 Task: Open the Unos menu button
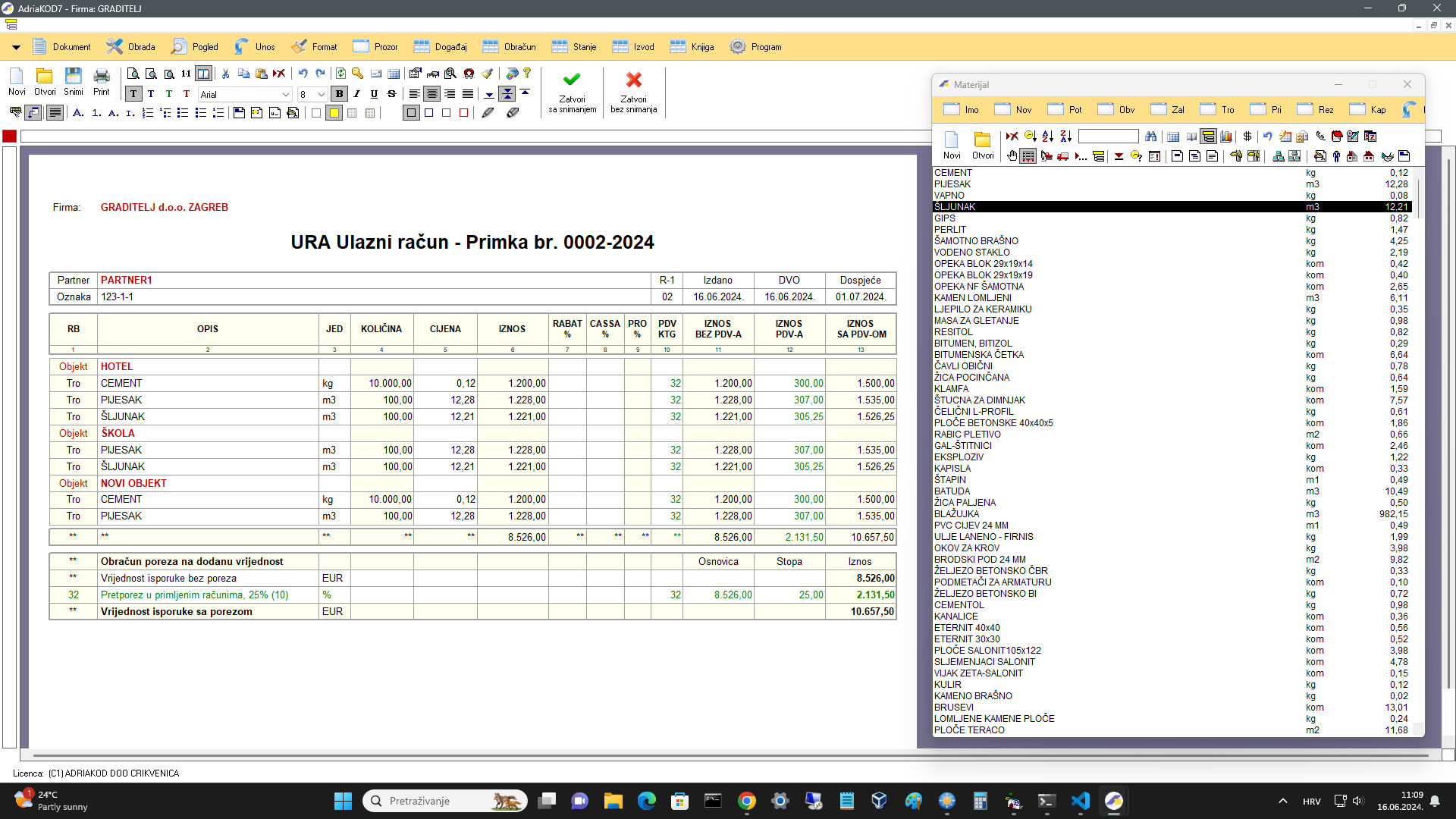click(x=255, y=47)
